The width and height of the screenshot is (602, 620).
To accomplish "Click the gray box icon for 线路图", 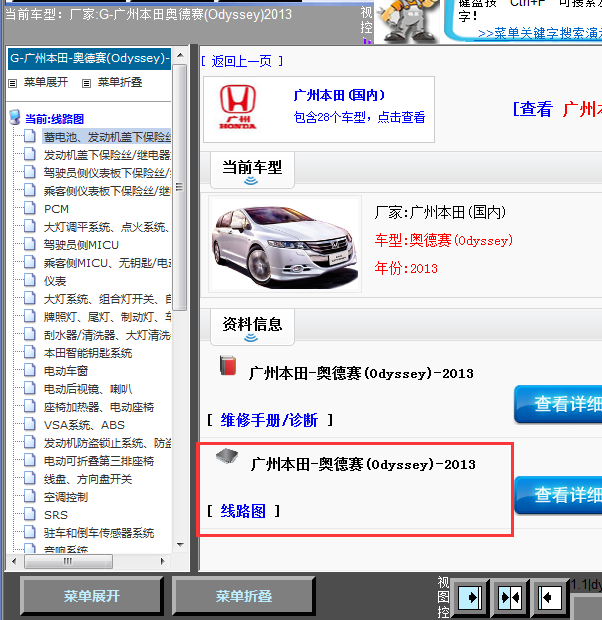I will (227, 456).
